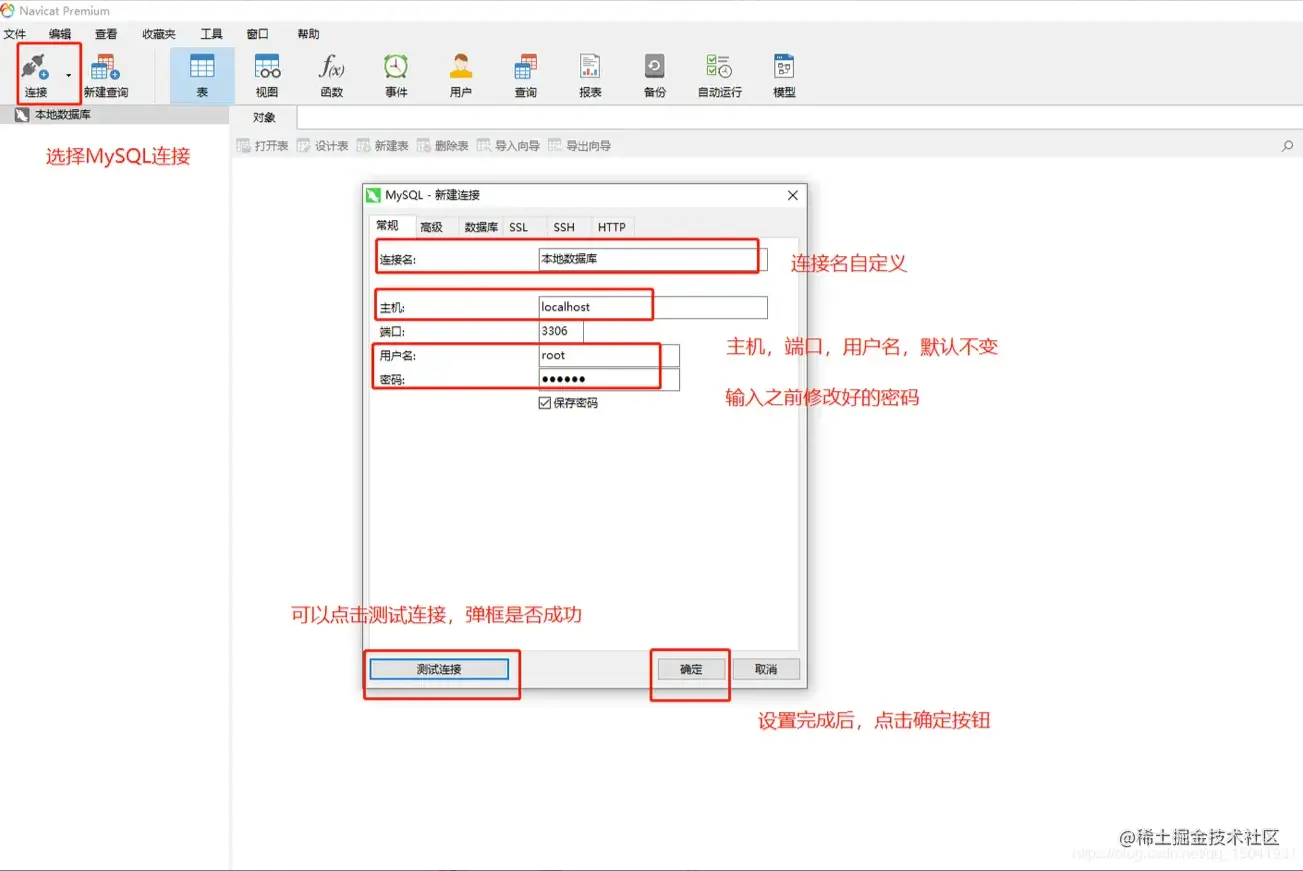Select the 视图 (Views) icon
Viewport: 1303px width, 871px height.
click(x=266, y=72)
